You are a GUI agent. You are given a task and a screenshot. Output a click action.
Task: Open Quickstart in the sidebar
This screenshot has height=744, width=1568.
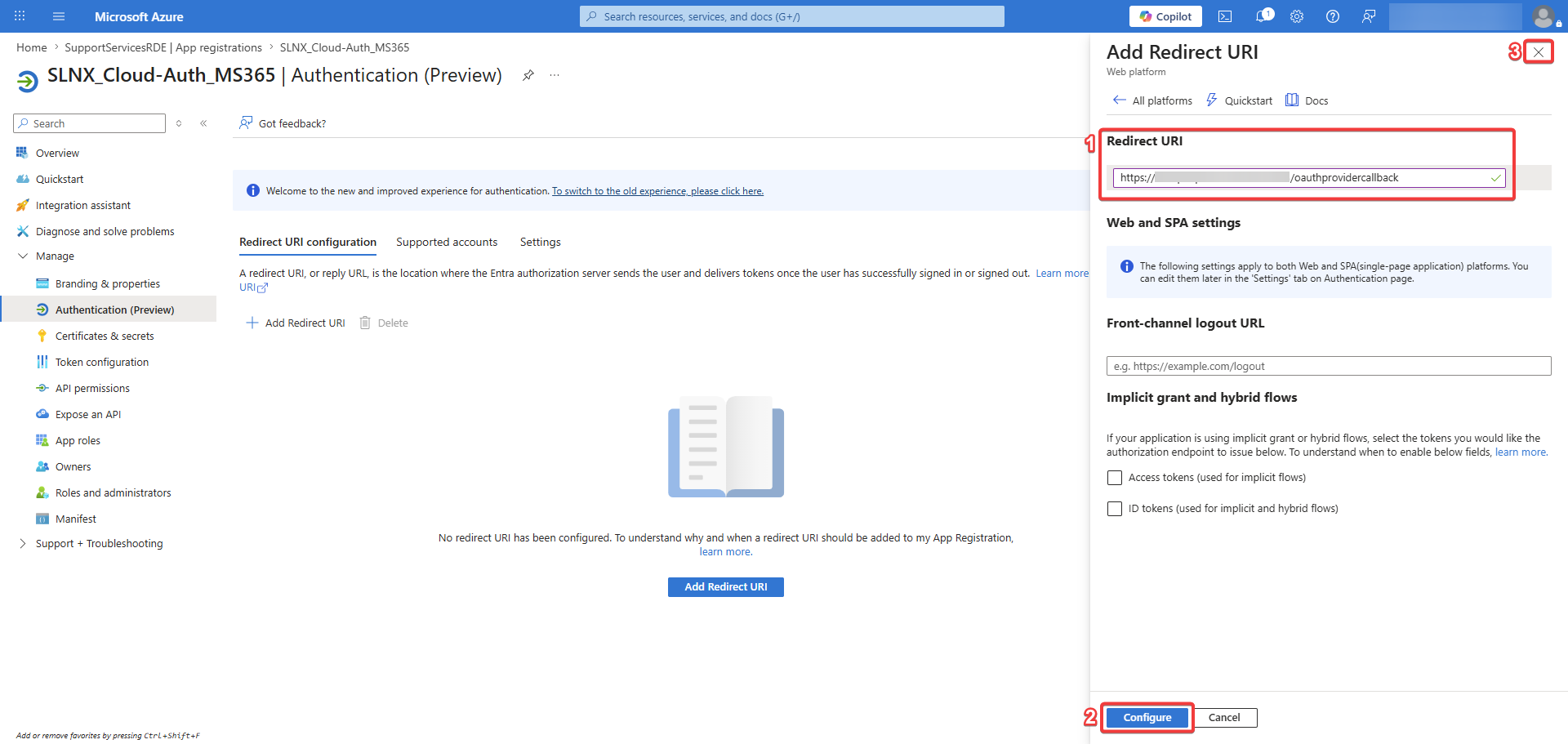60,179
